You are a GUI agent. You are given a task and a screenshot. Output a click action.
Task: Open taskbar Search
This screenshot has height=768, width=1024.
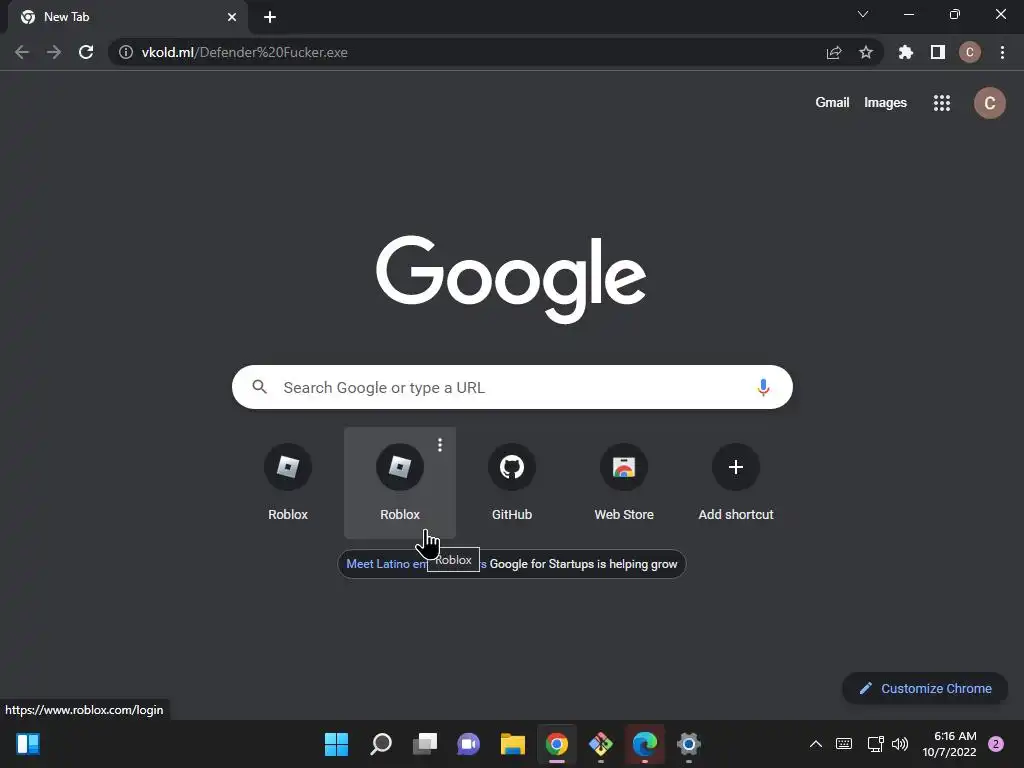tap(381, 744)
